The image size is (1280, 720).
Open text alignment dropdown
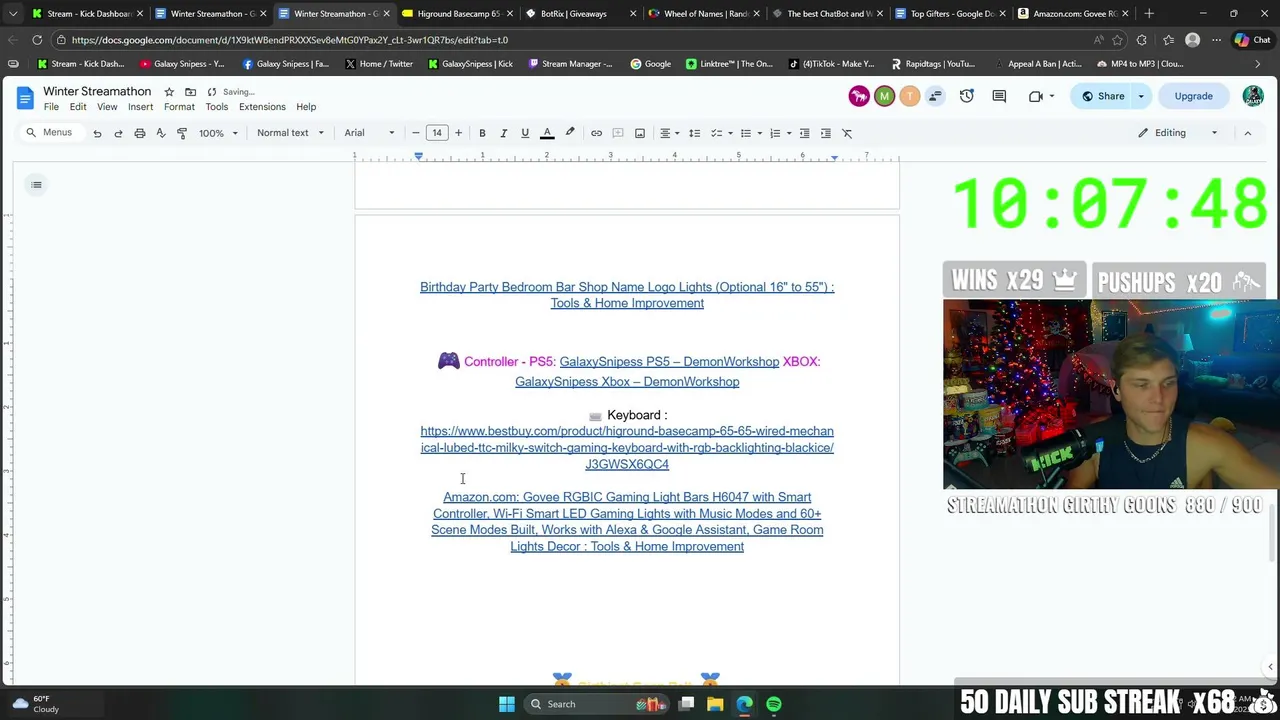coord(669,133)
